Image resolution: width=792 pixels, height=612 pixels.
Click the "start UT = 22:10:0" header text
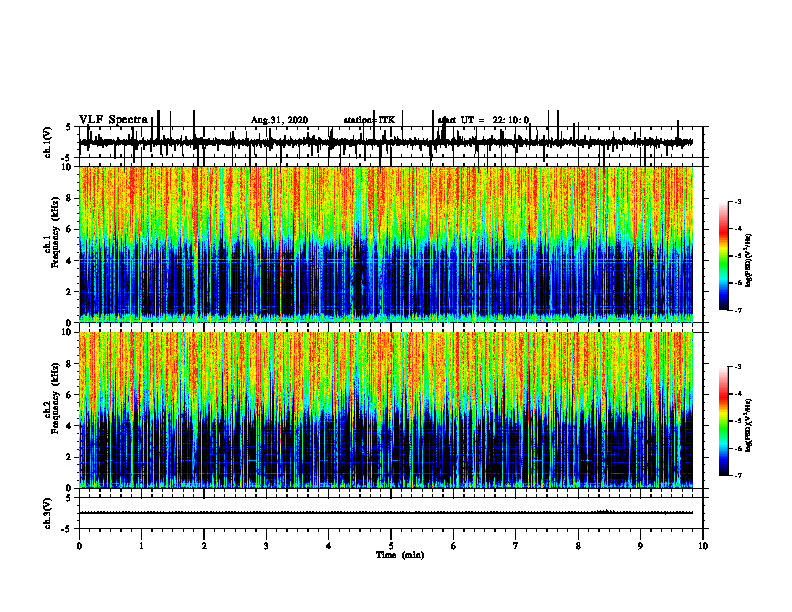point(483,120)
